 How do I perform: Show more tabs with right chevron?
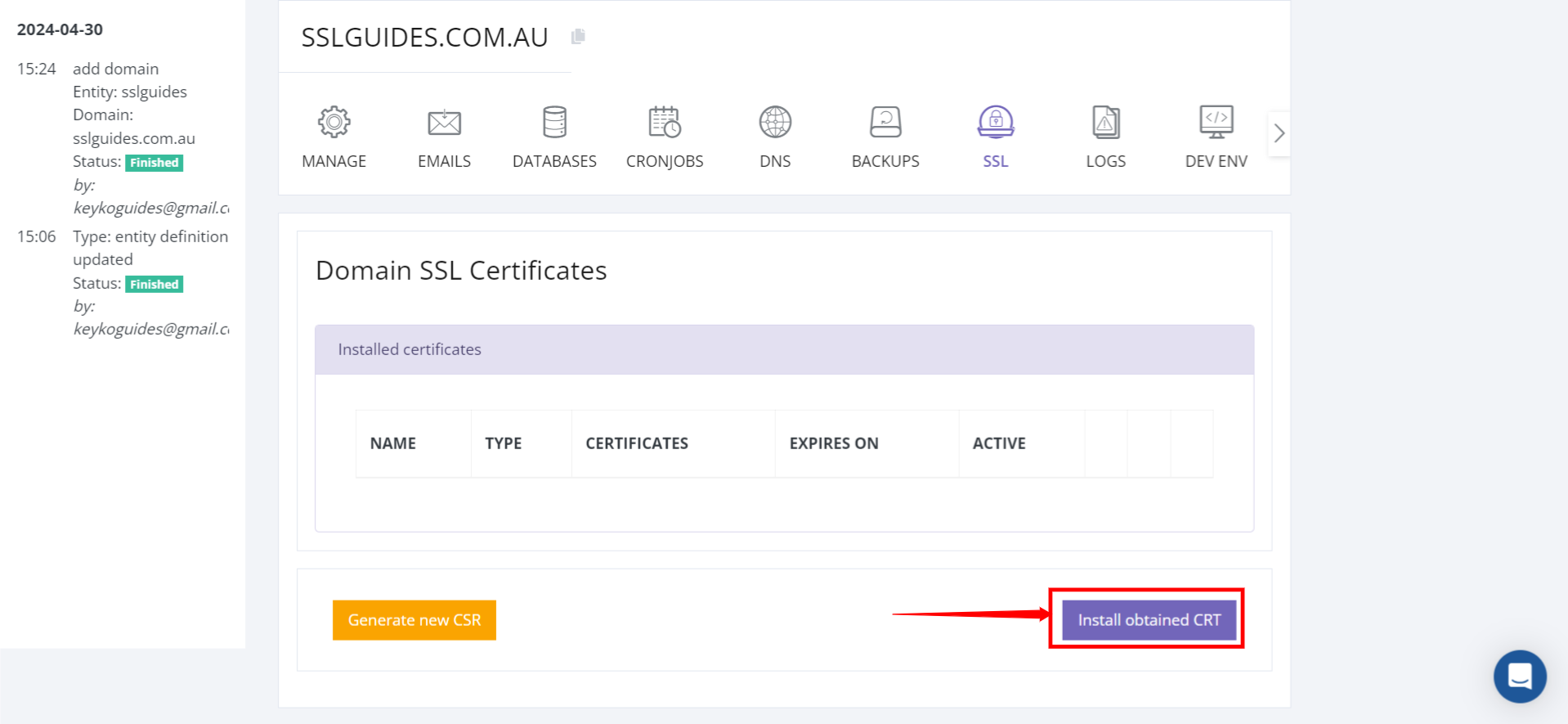1279,133
